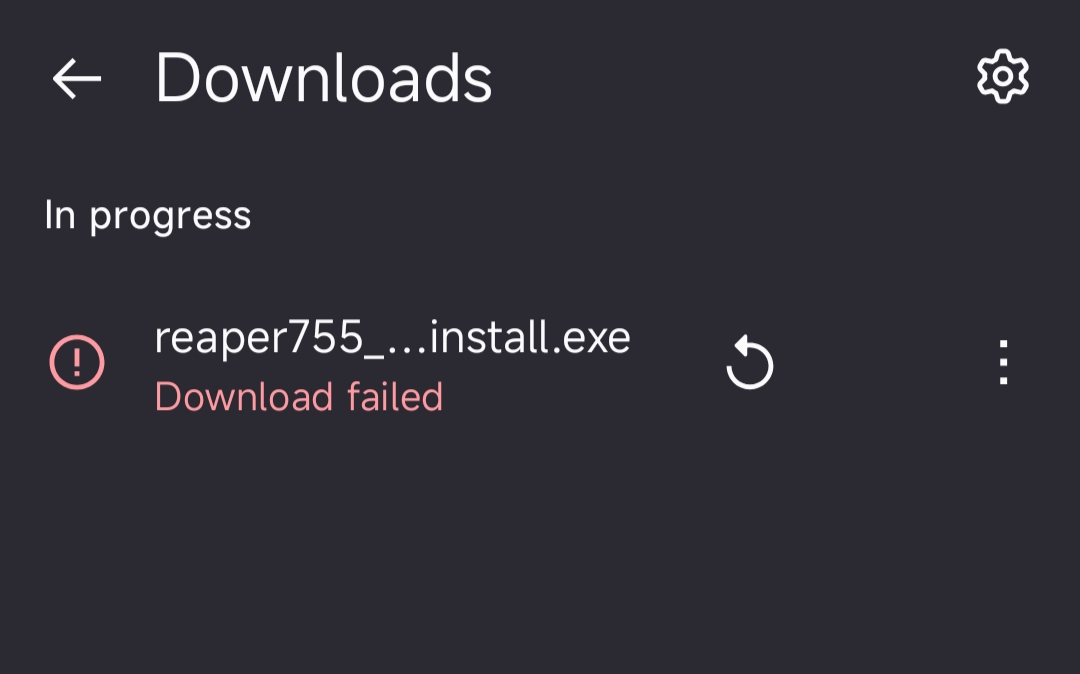Click the "Downloads" page title
This screenshot has width=1080, height=674.
click(x=323, y=78)
